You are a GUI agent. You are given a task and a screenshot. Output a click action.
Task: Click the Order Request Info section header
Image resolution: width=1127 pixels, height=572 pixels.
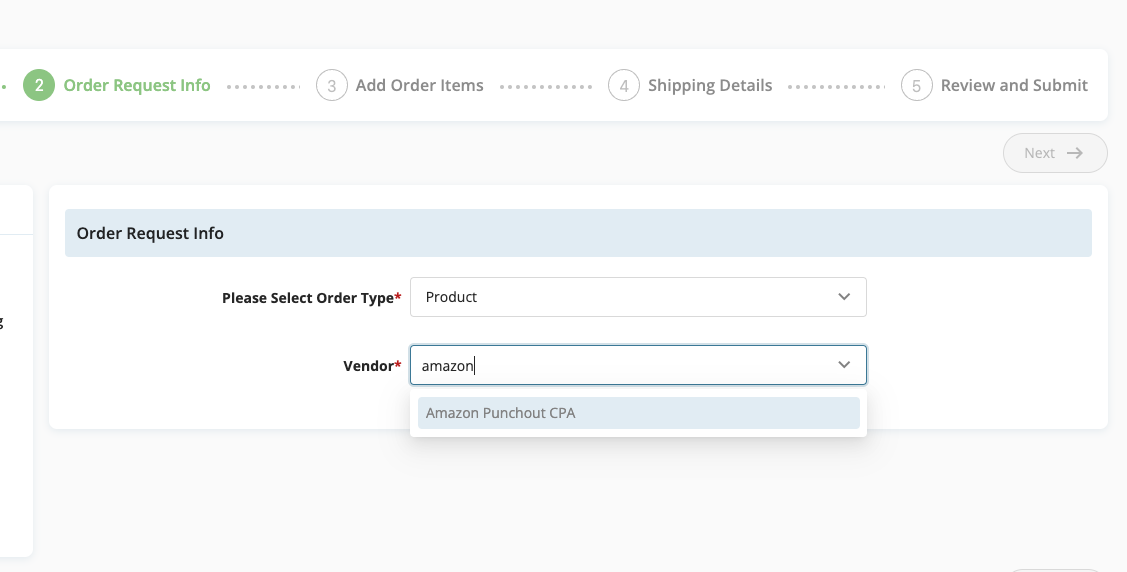[579, 233]
